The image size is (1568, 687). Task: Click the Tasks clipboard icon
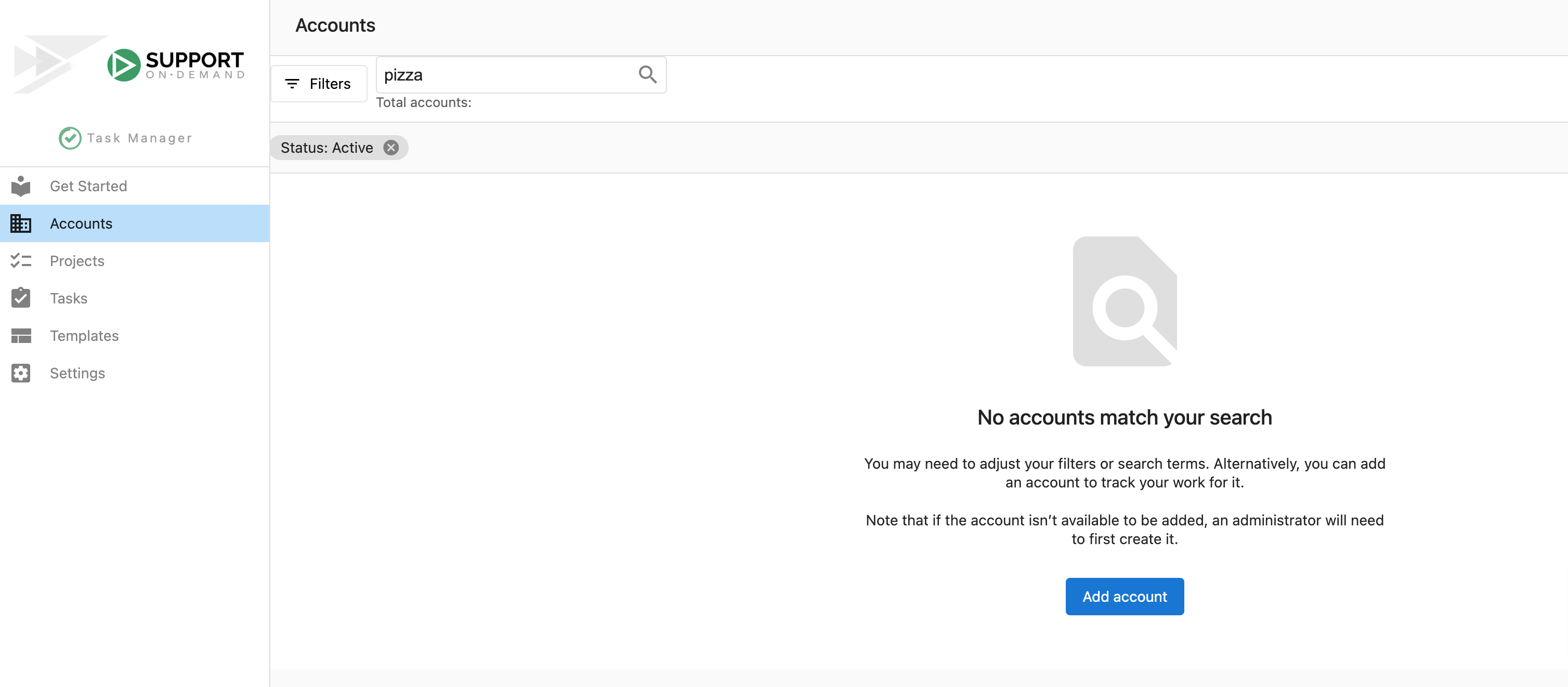[21, 298]
